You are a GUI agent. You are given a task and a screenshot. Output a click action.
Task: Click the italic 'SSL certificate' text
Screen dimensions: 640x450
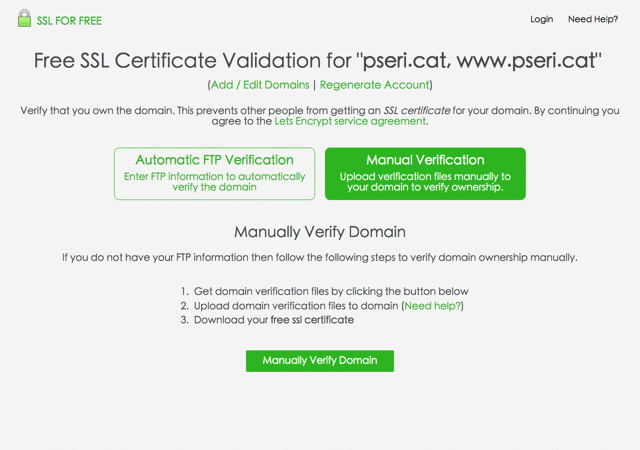click(x=417, y=111)
